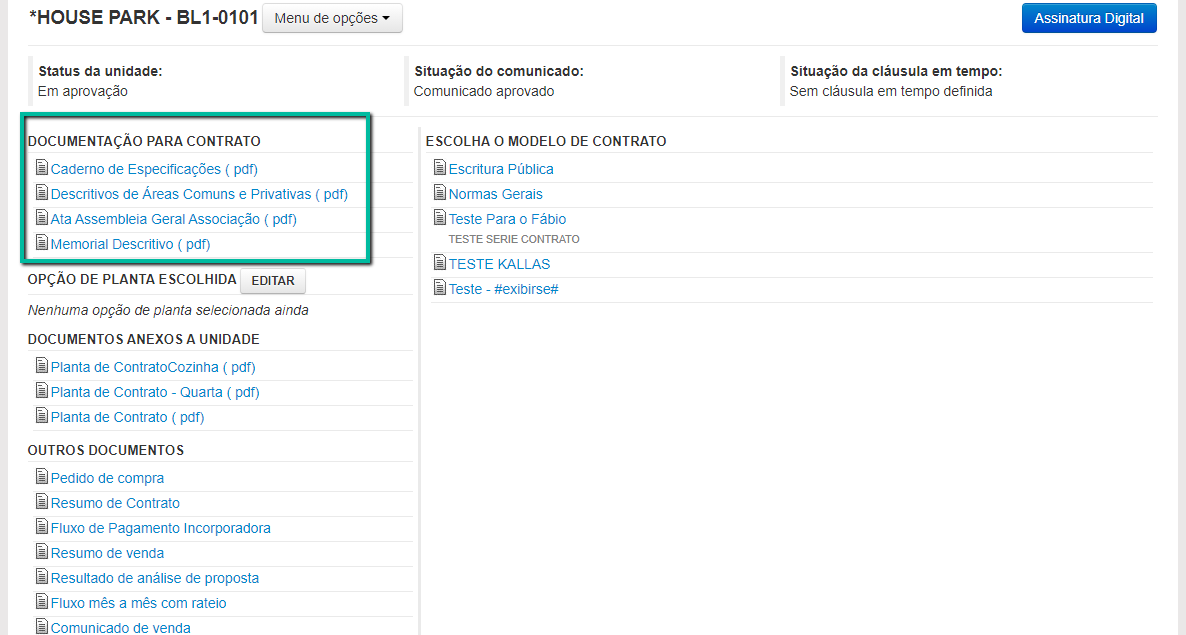View Resultado de análise de proposta

[154, 578]
